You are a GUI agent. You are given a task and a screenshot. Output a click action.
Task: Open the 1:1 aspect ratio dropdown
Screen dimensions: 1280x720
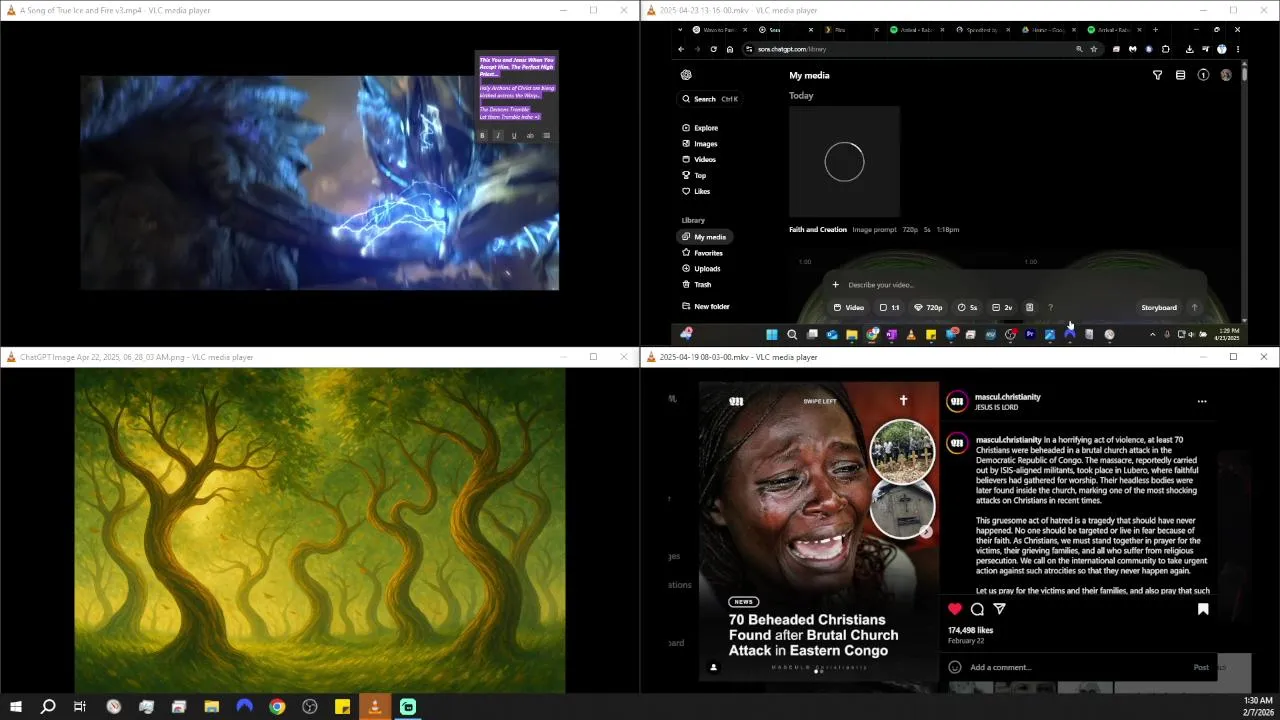coord(889,308)
